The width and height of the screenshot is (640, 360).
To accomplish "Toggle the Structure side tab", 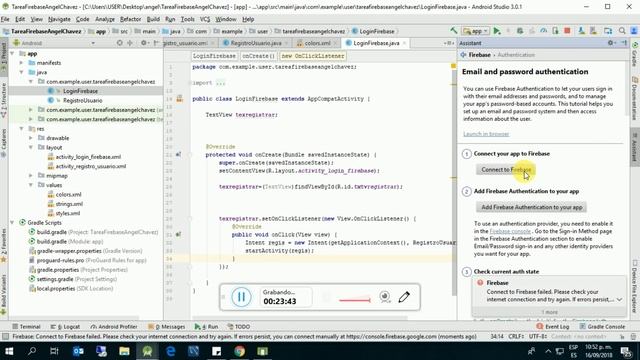I will (4, 99).
